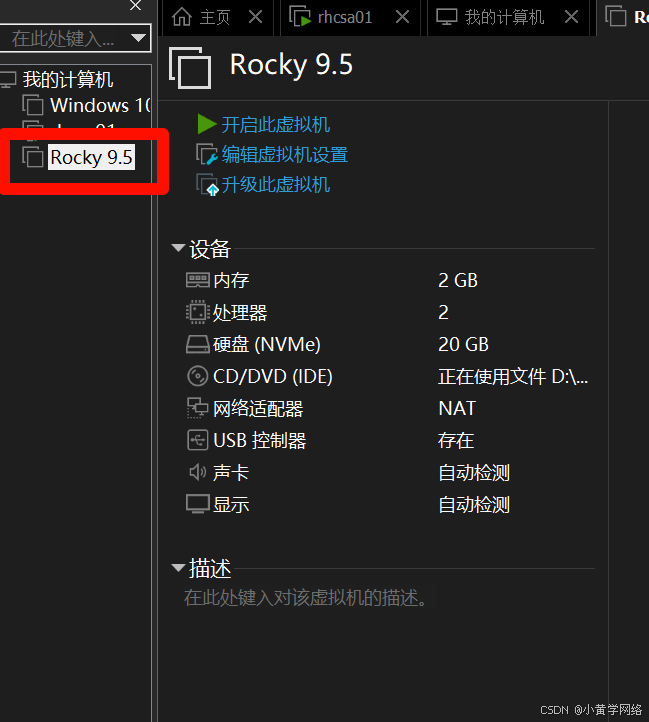Click the memory device icon
649x722 pixels.
198,280
